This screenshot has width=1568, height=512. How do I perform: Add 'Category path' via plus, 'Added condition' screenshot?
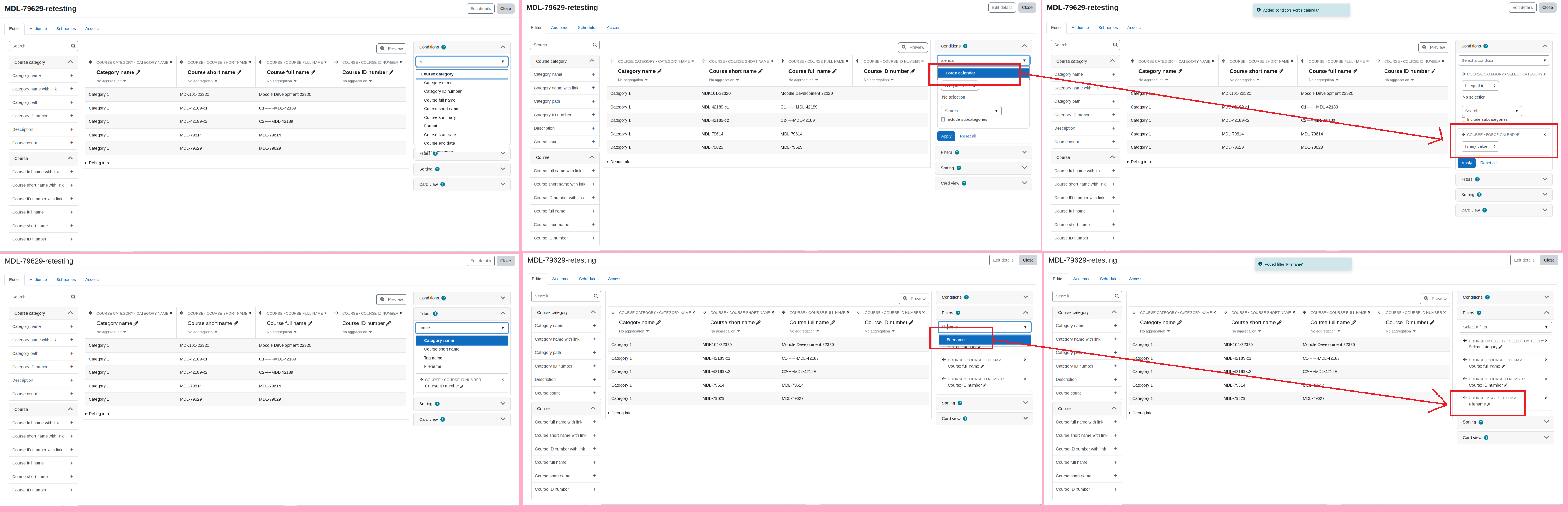pyautogui.click(x=1114, y=101)
